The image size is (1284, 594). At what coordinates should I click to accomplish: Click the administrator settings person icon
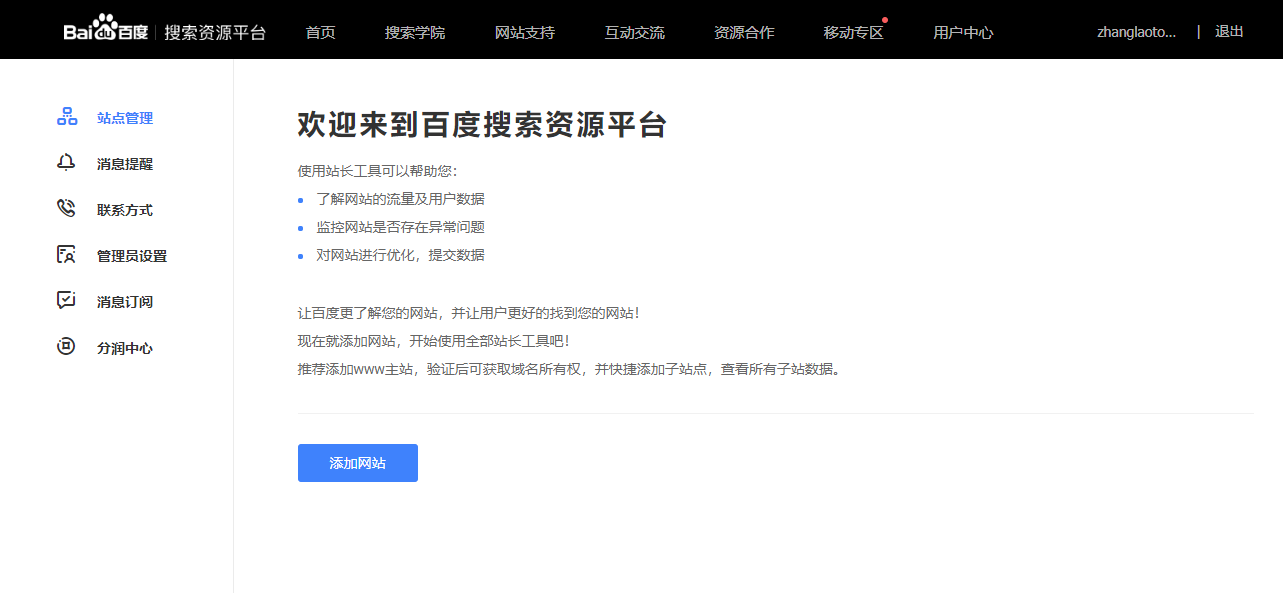click(67, 255)
